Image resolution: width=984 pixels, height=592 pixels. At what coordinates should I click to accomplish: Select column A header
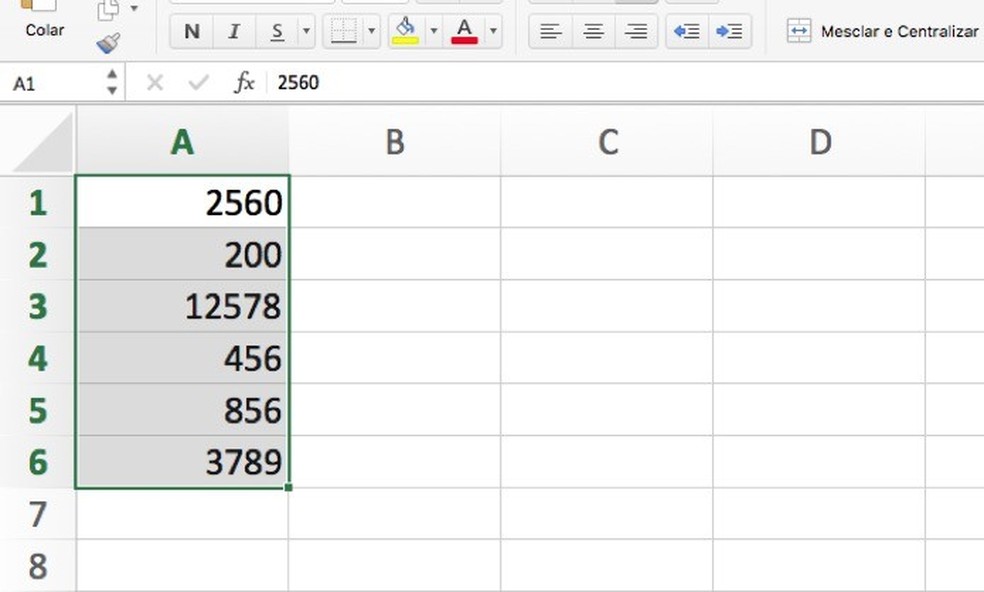pyautogui.click(x=182, y=141)
